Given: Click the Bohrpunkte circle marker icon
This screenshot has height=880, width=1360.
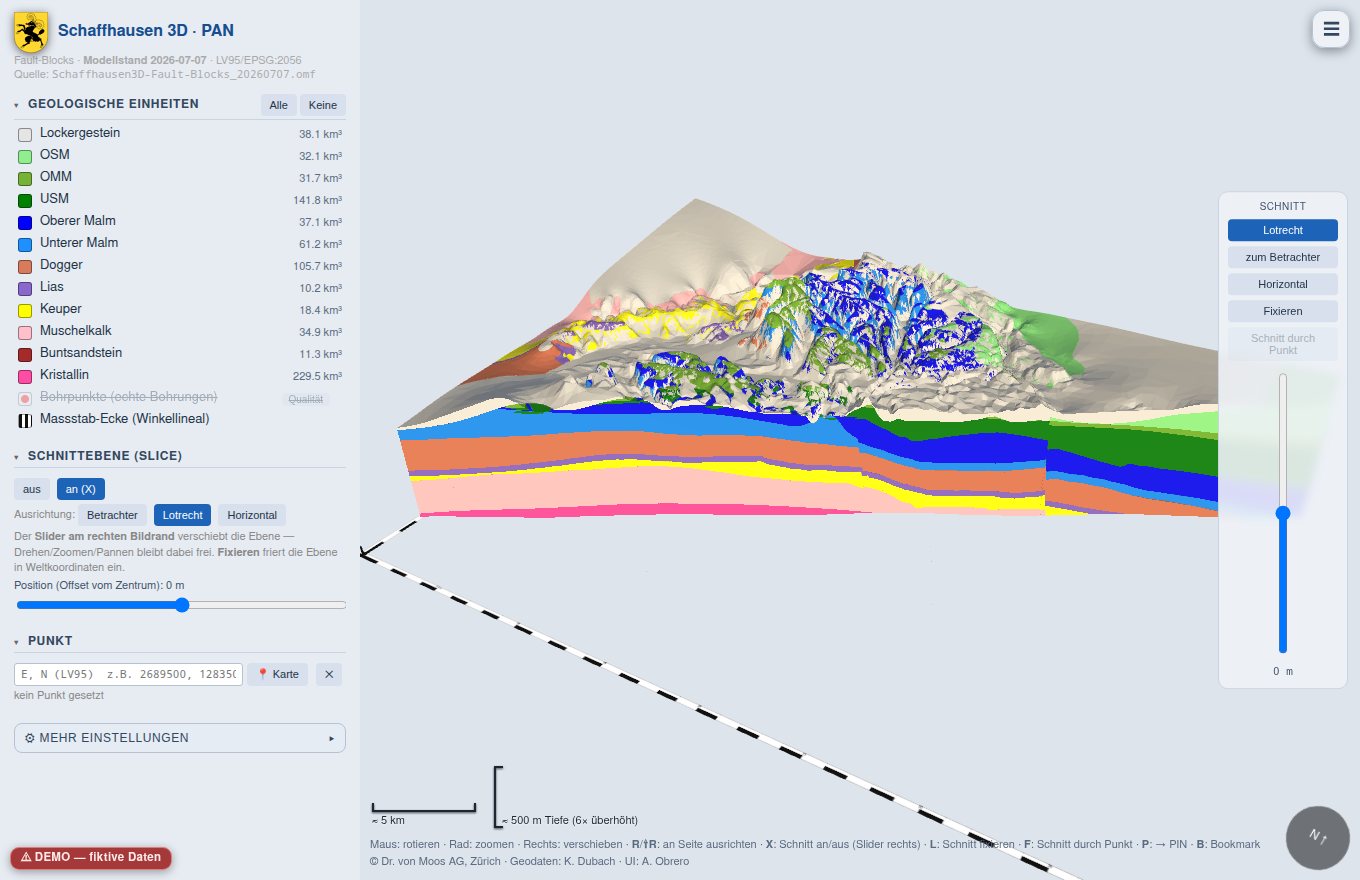Looking at the screenshot, I should (25, 398).
